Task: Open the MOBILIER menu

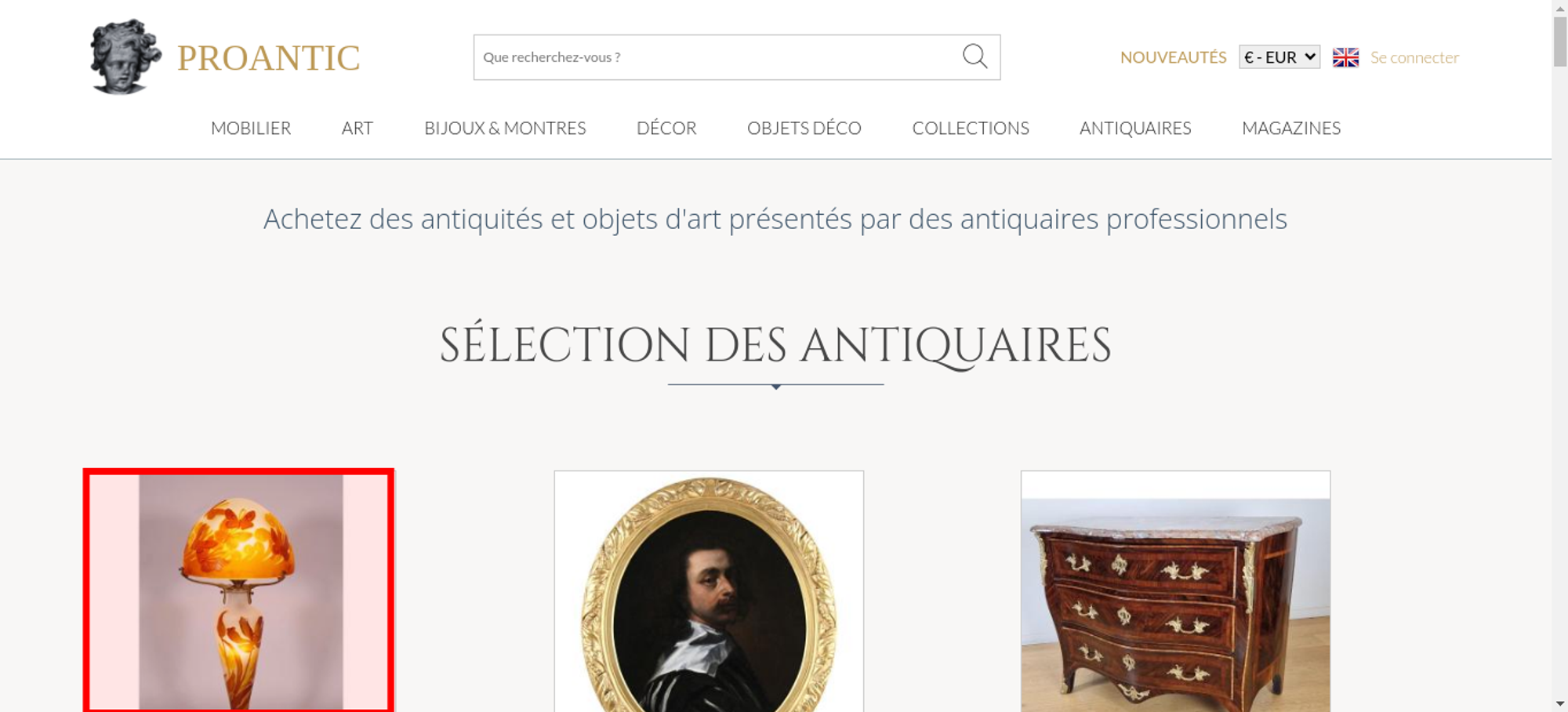Action: (x=251, y=128)
